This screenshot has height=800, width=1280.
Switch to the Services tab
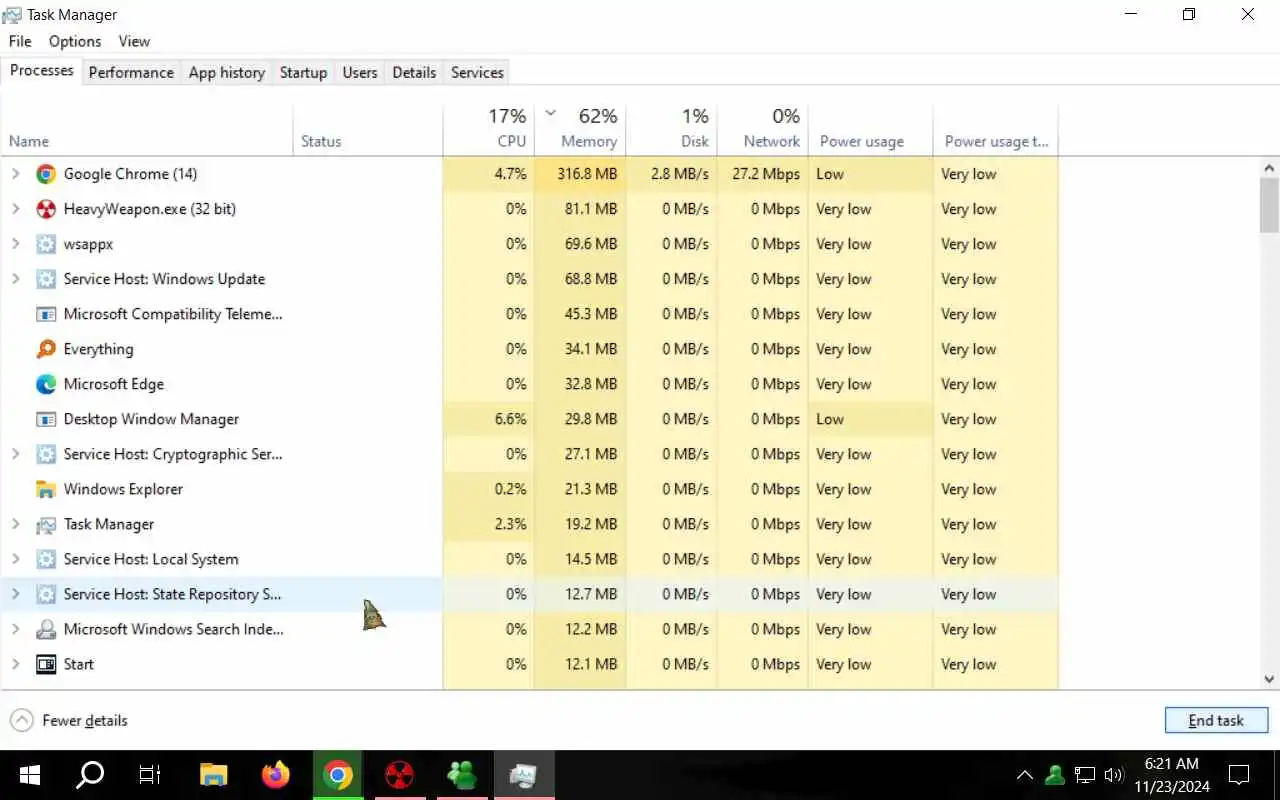click(x=477, y=72)
